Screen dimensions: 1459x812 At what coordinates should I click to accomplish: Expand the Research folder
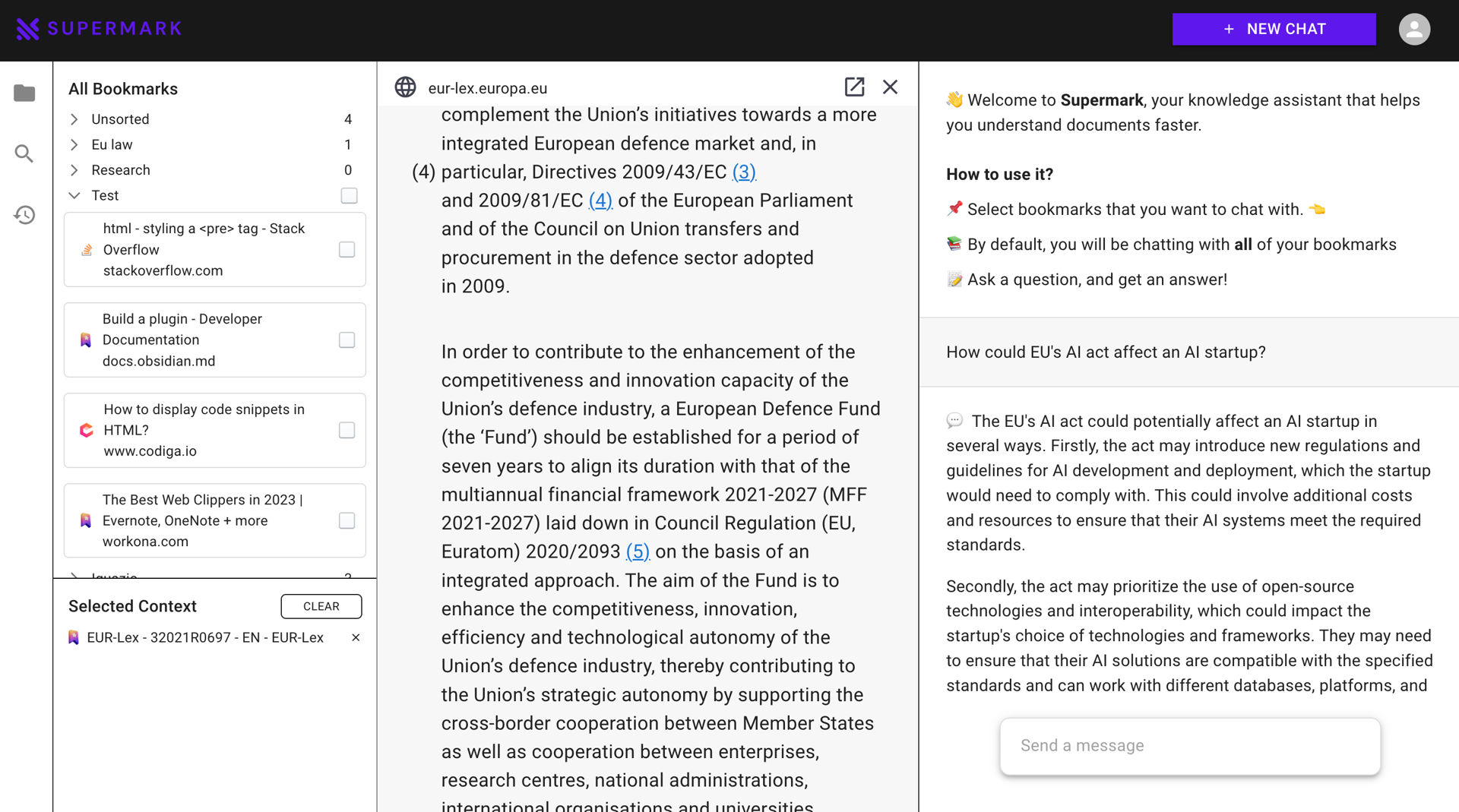point(74,170)
